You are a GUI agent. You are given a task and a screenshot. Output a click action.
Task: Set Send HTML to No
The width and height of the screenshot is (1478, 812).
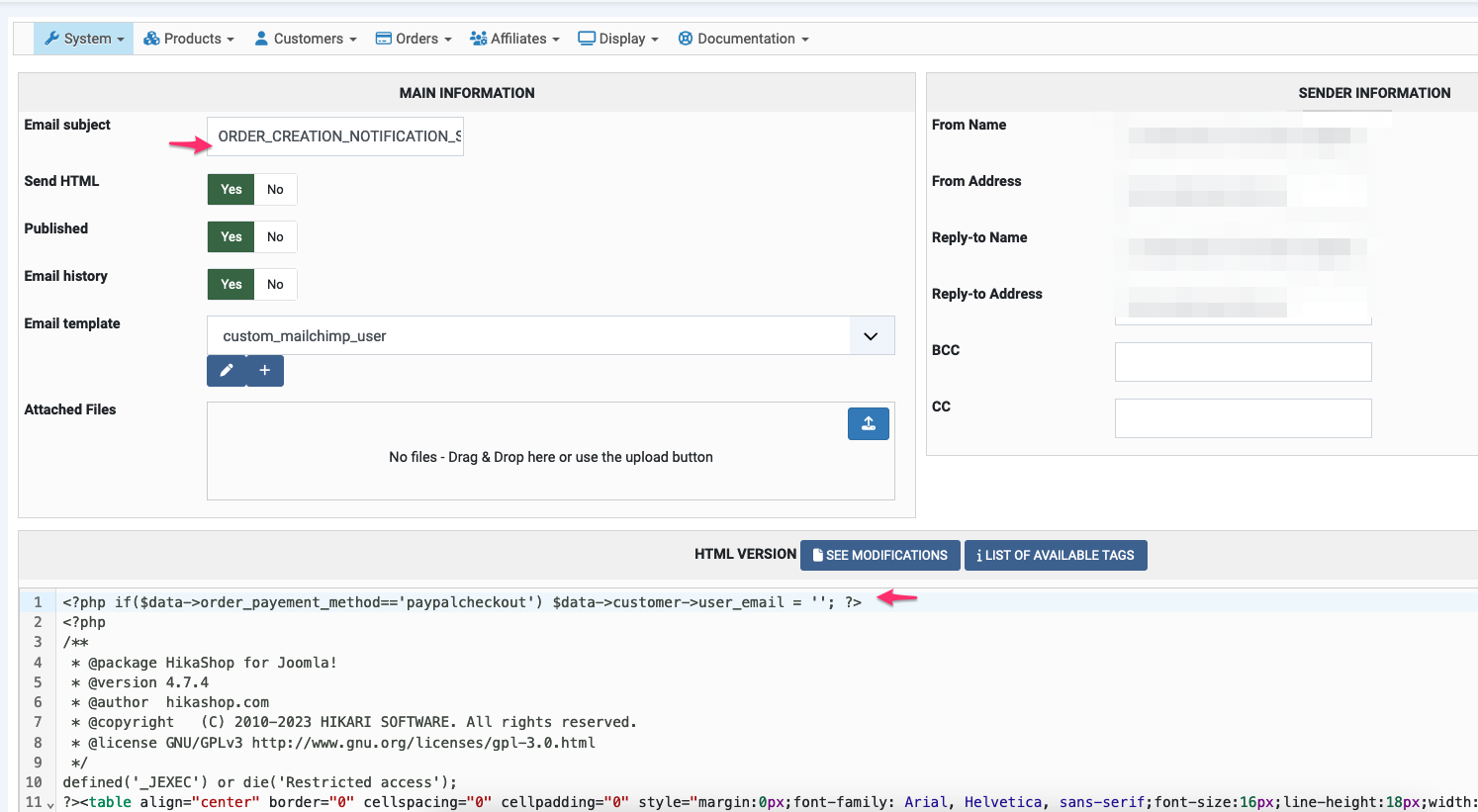(x=275, y=189)
